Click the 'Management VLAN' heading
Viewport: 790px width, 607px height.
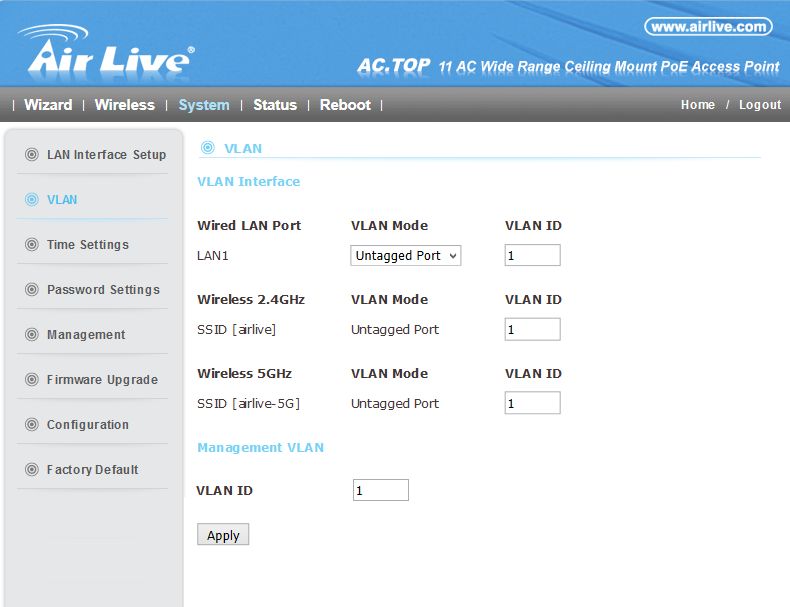pos(260,448)
